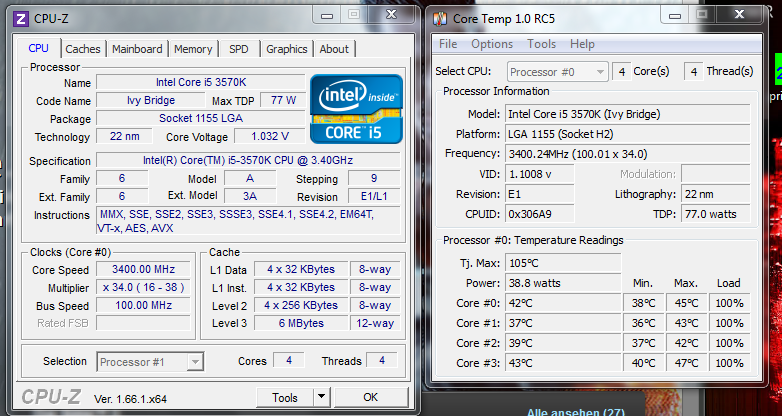Close the Core Temp window

point(740,15)
